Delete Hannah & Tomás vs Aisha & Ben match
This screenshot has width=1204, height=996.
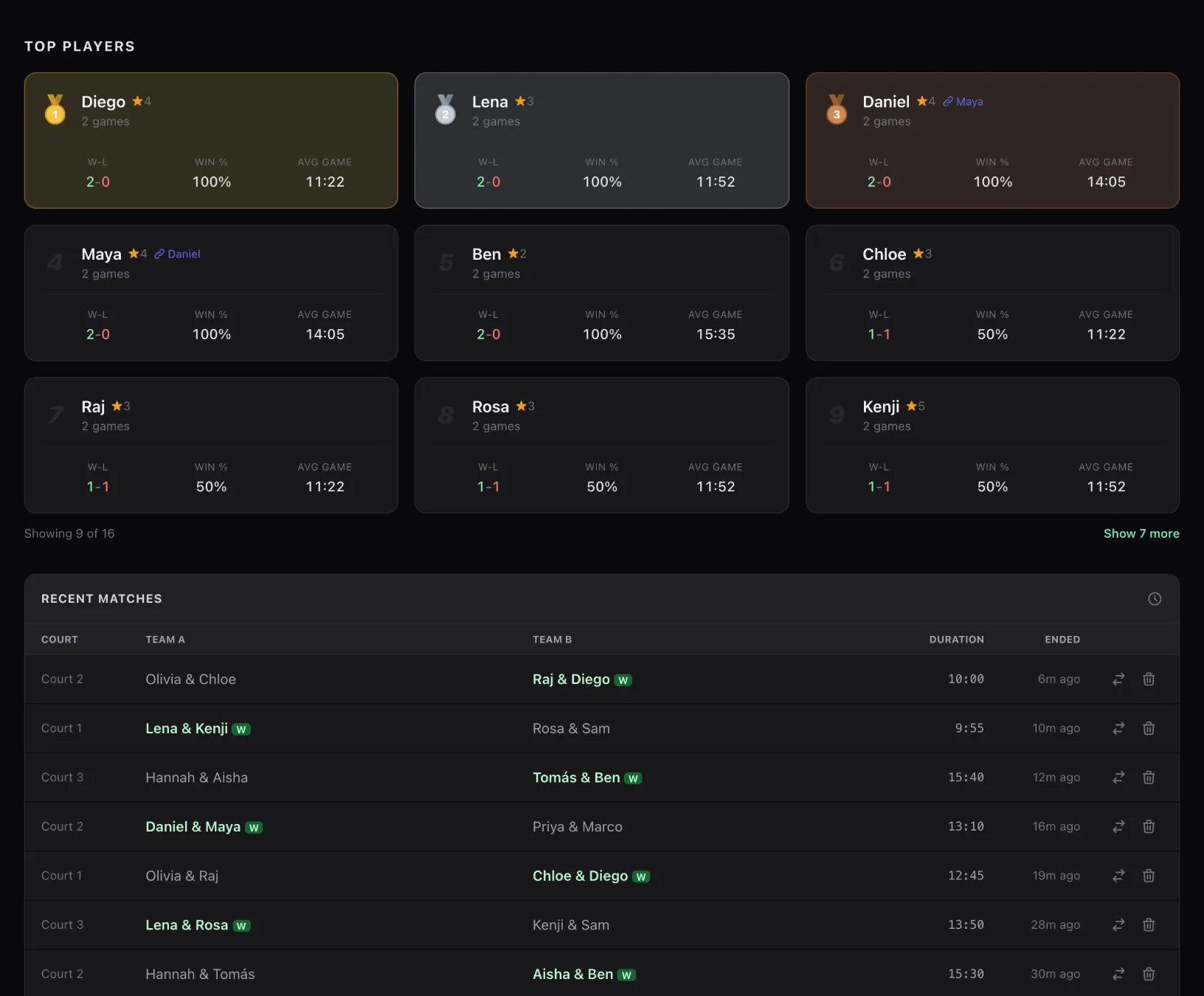[1149, 975]
